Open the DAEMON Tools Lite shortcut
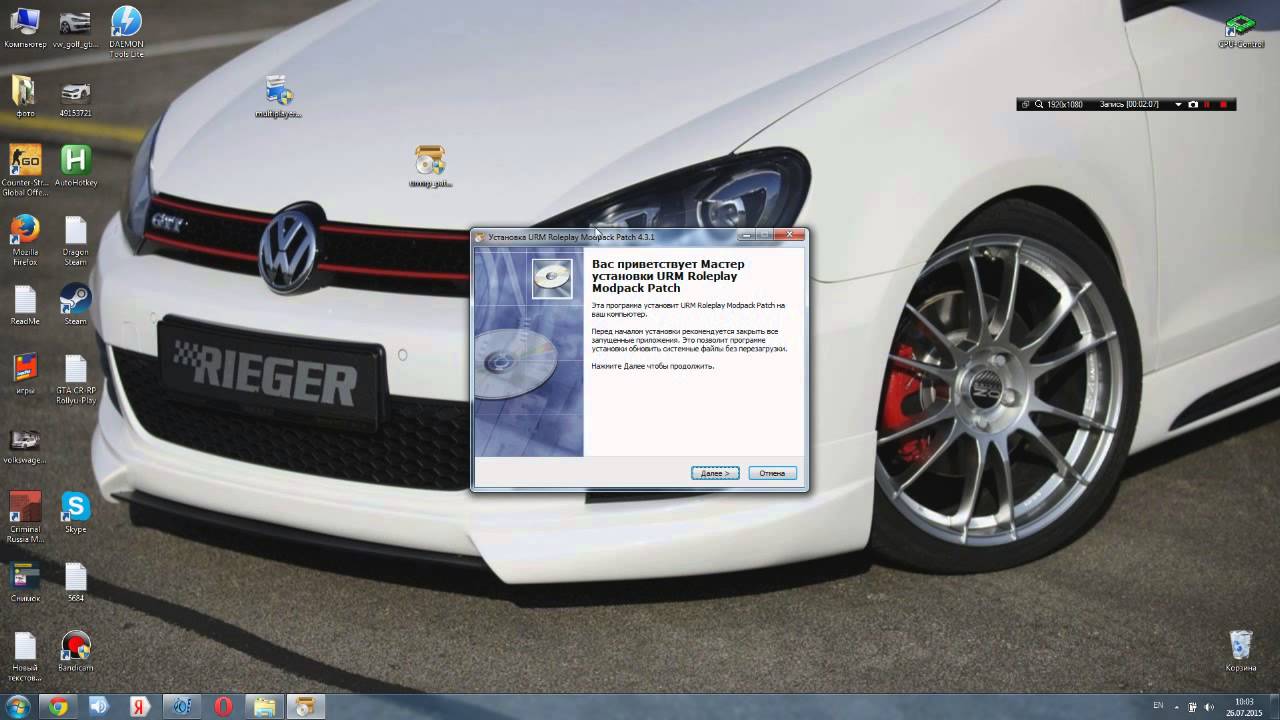Screen dimensions: 1280x720 pos(126,32)
